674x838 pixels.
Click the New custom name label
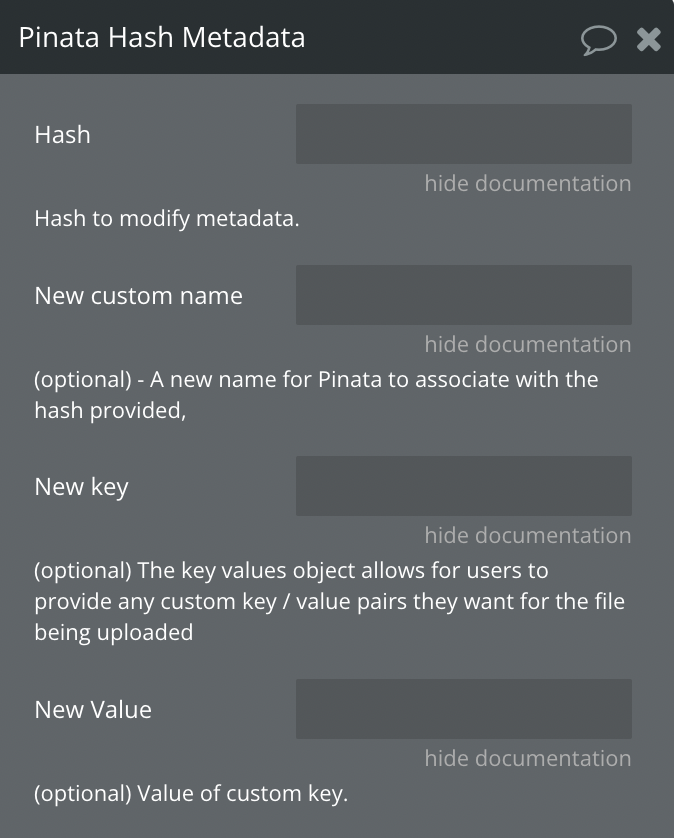pyautogui.click(x=138, y=296)
